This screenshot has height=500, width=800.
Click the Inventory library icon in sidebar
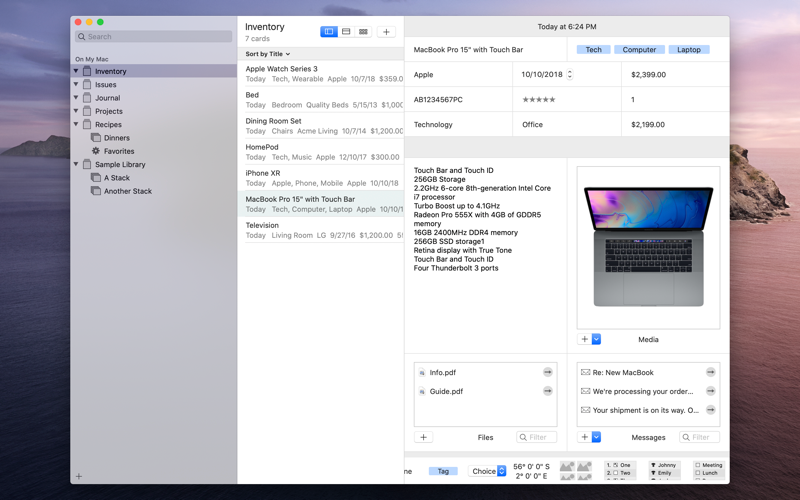point(87,71)
